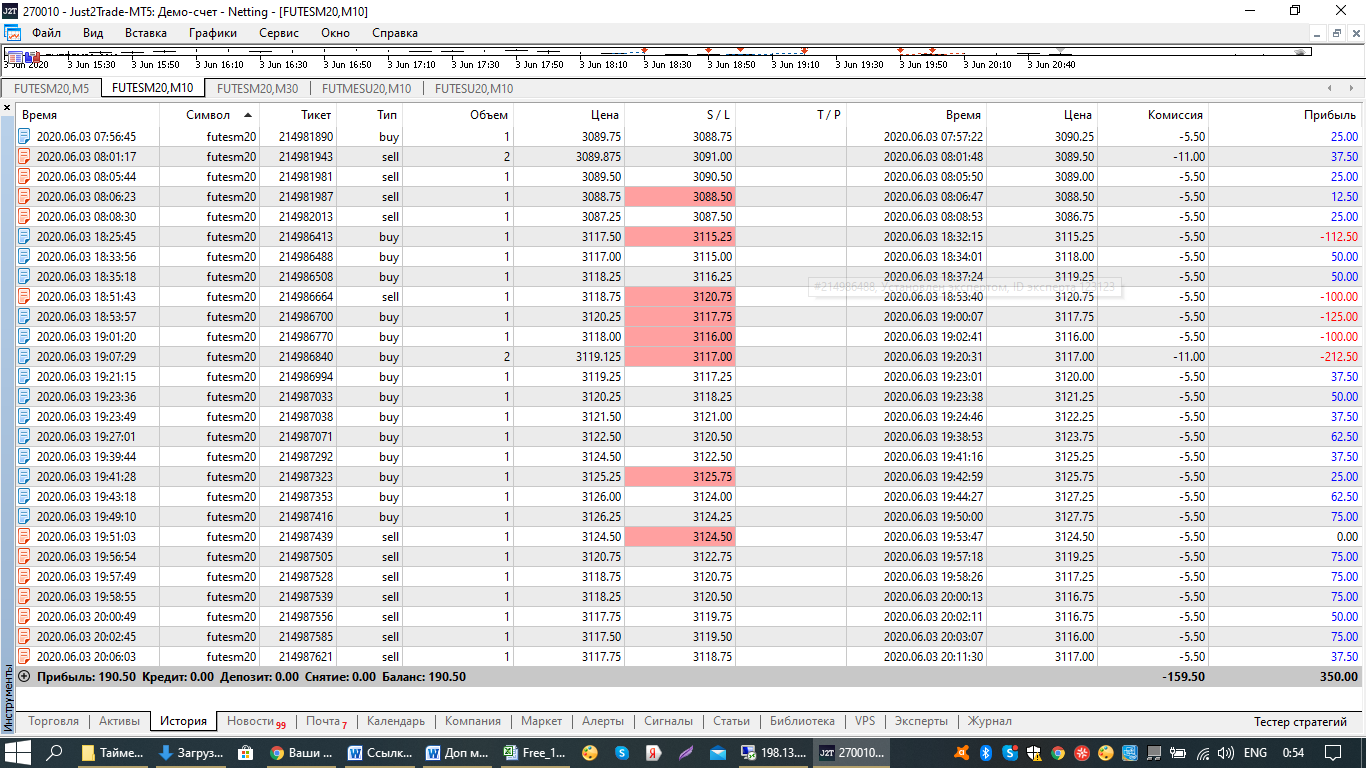This screenshot has height=768, width=1366.
Task: Click the buy deal icon of ticket 214986413
Action: pos(25,237)
